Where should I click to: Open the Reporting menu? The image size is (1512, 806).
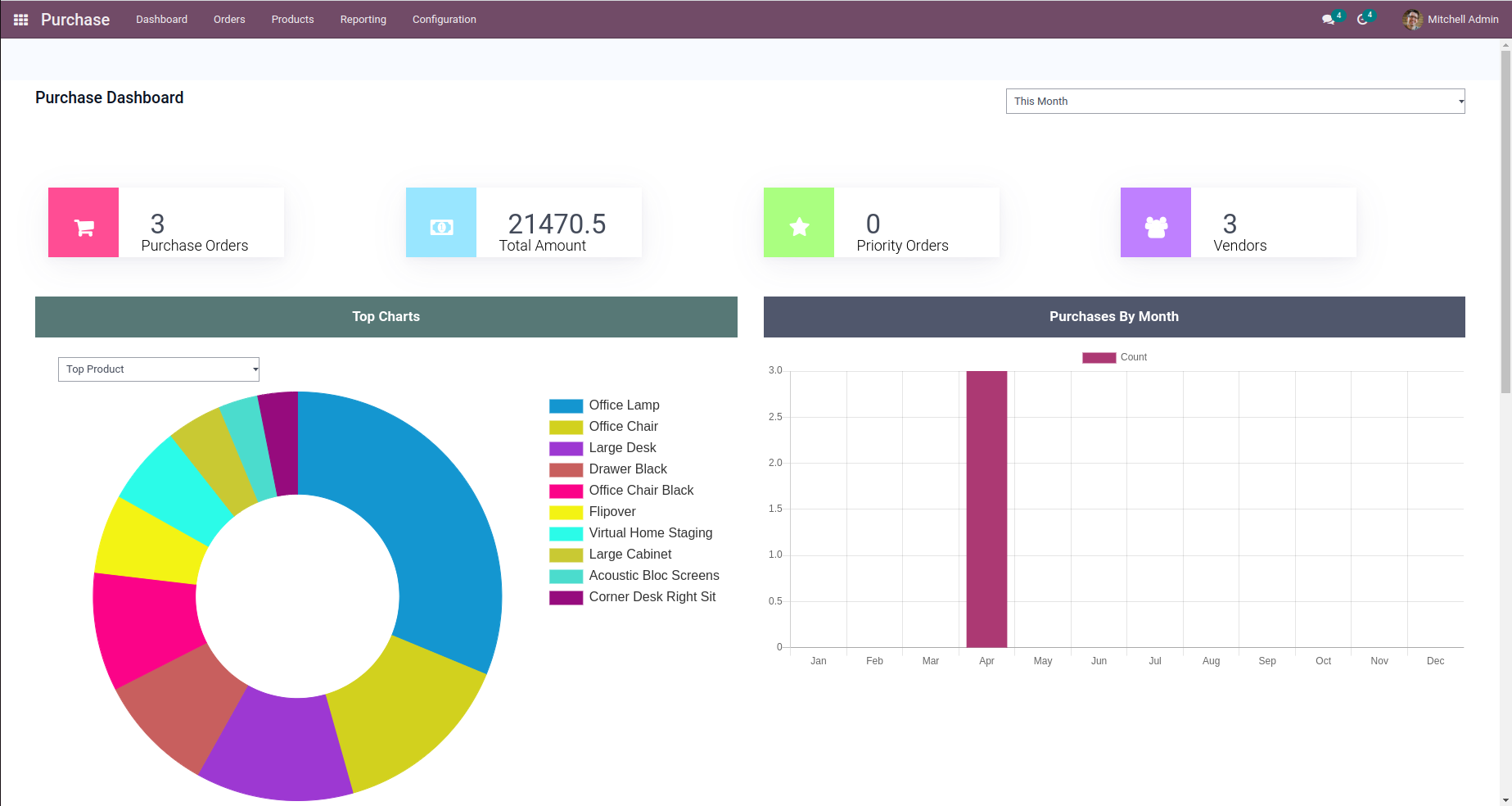[363, 20]
